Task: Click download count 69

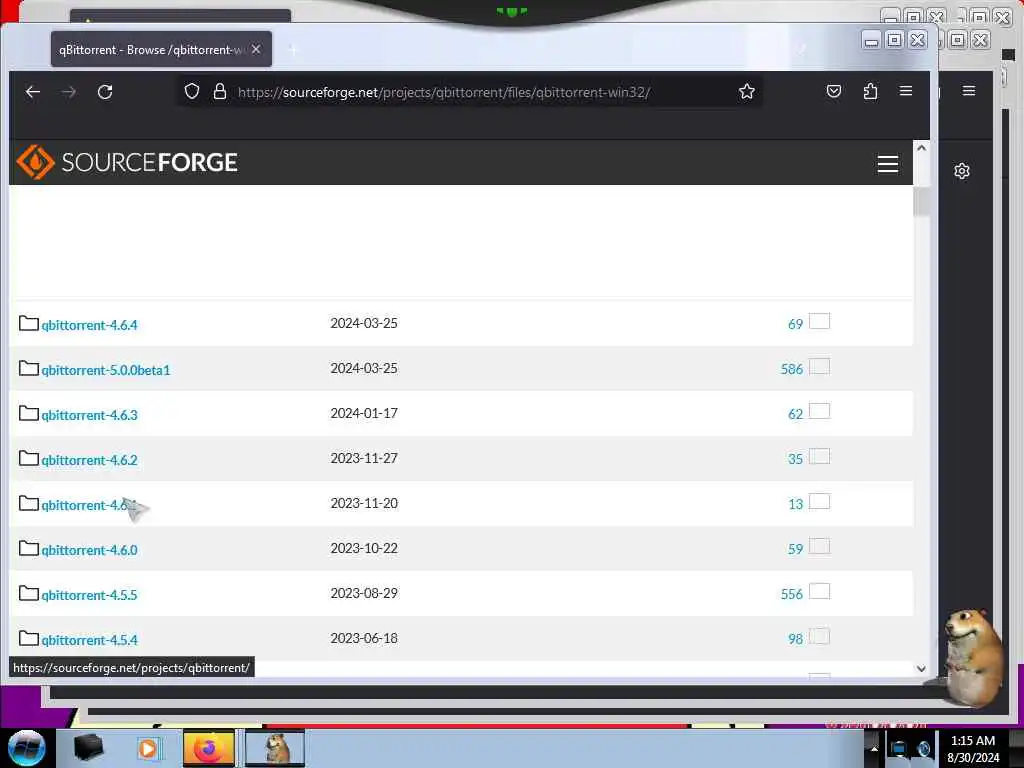Action: tap(795, 325)
